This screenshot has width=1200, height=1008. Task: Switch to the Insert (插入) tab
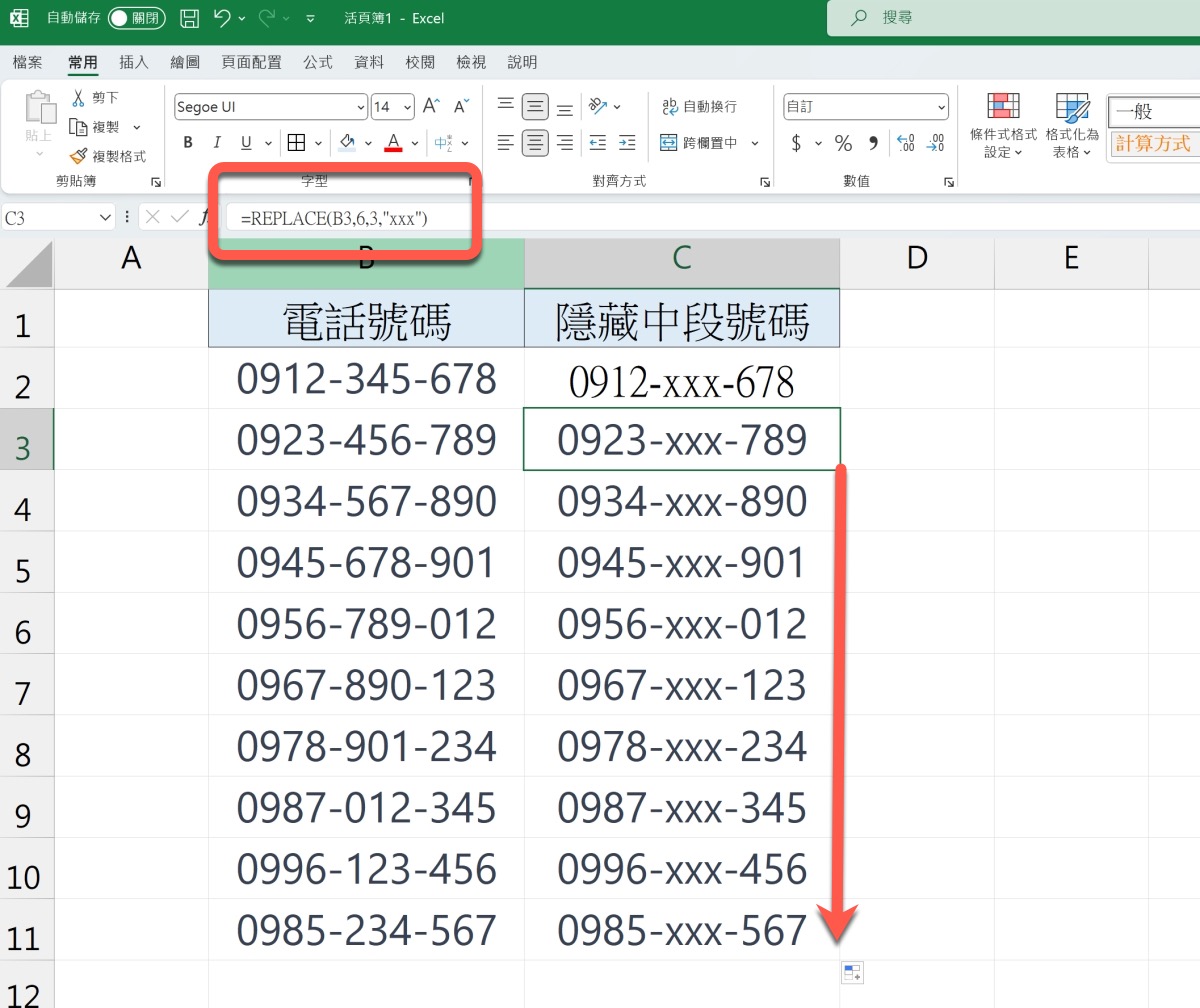133,62
